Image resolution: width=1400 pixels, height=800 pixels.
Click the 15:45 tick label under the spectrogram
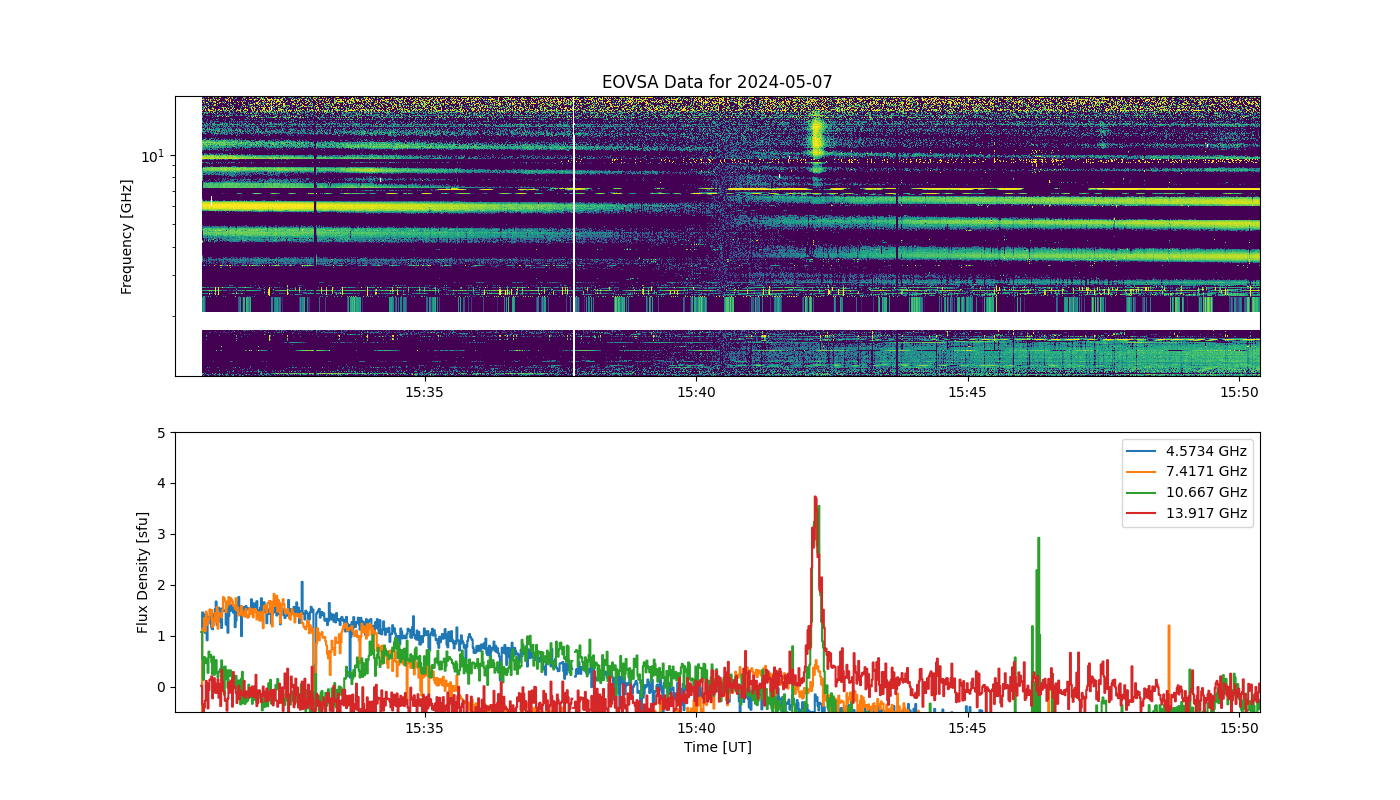click(968, 393)
